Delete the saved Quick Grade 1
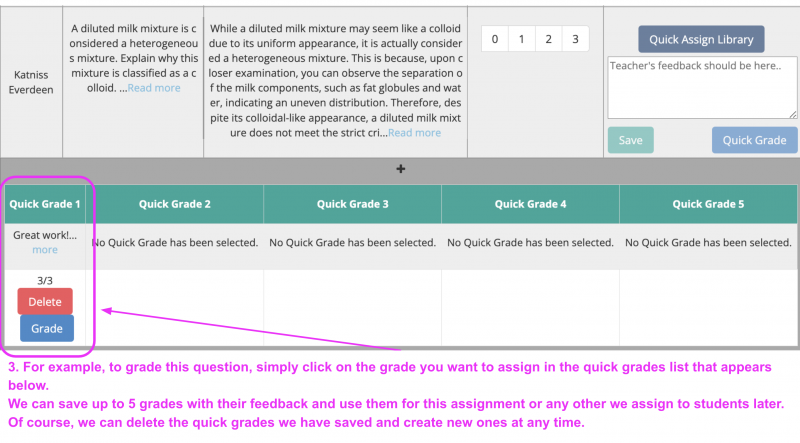This screenshot has height=443, width=800. 45,302
